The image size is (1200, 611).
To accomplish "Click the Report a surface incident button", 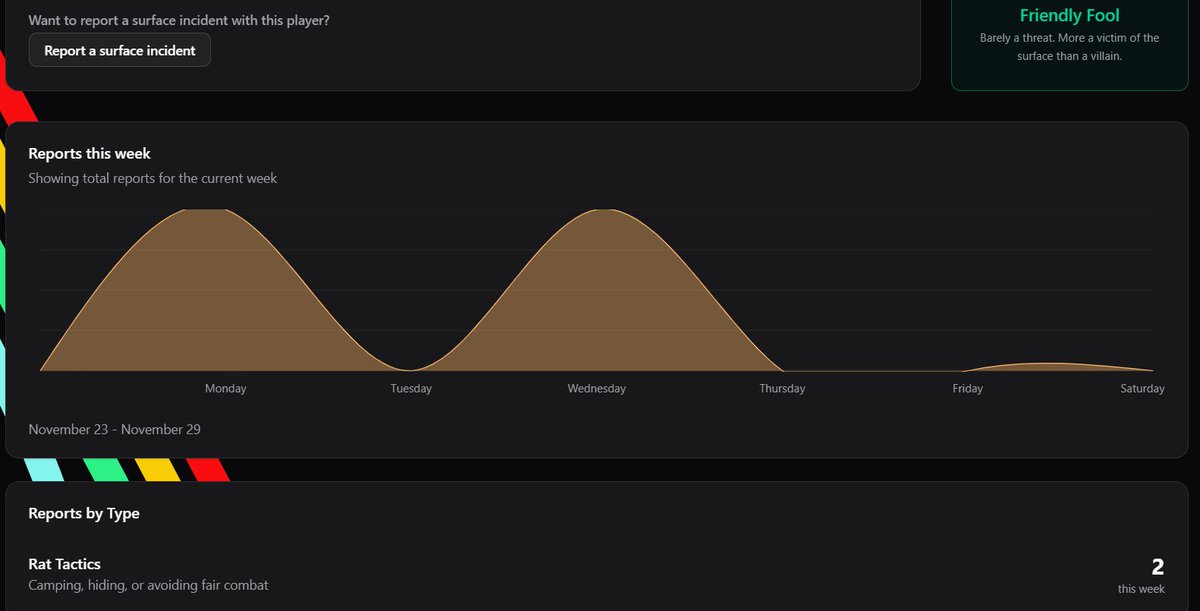I will (x=119, y=50).
